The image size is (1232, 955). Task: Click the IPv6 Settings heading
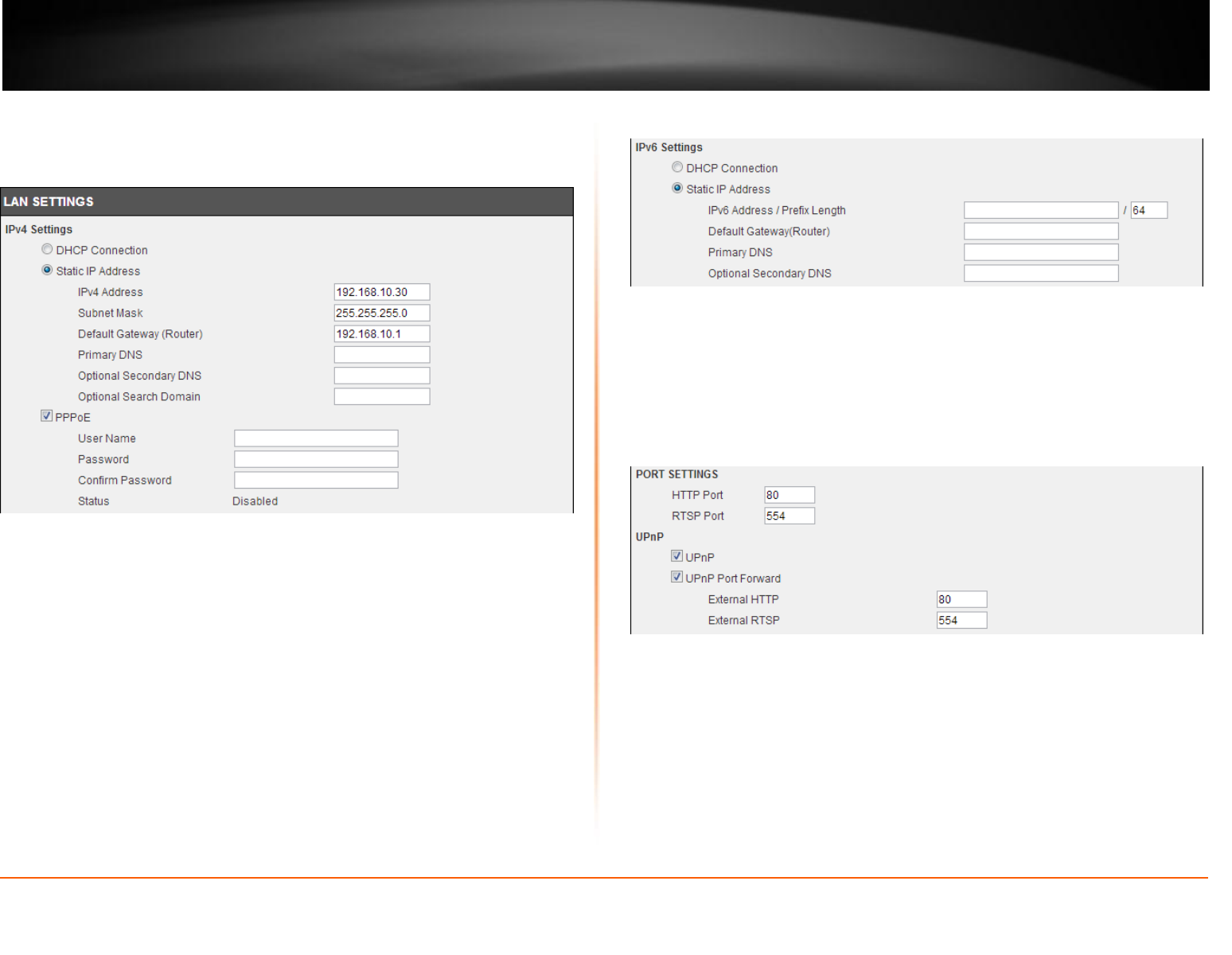click(669, 147)
